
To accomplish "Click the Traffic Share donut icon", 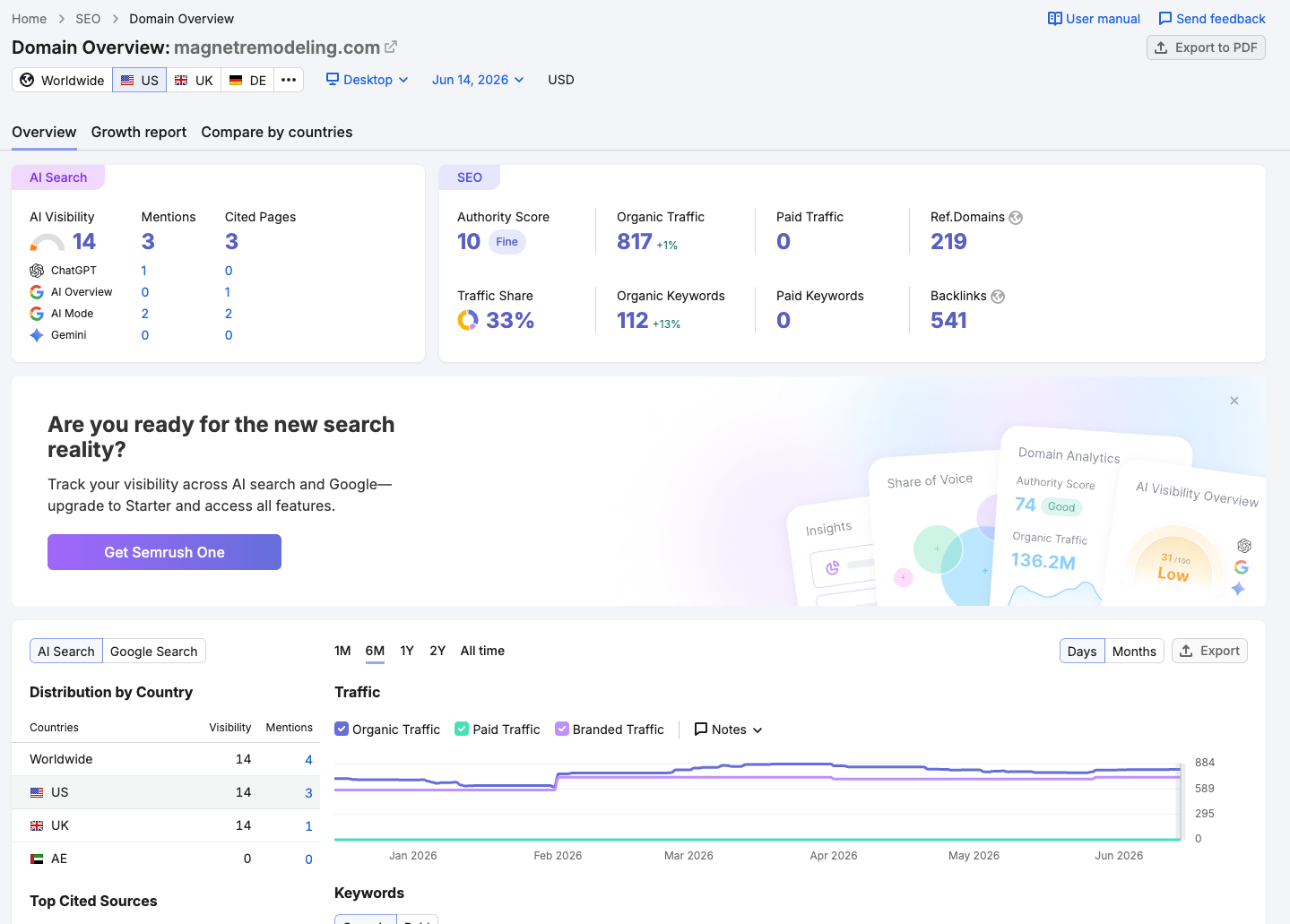I will (x=468, y=320).
